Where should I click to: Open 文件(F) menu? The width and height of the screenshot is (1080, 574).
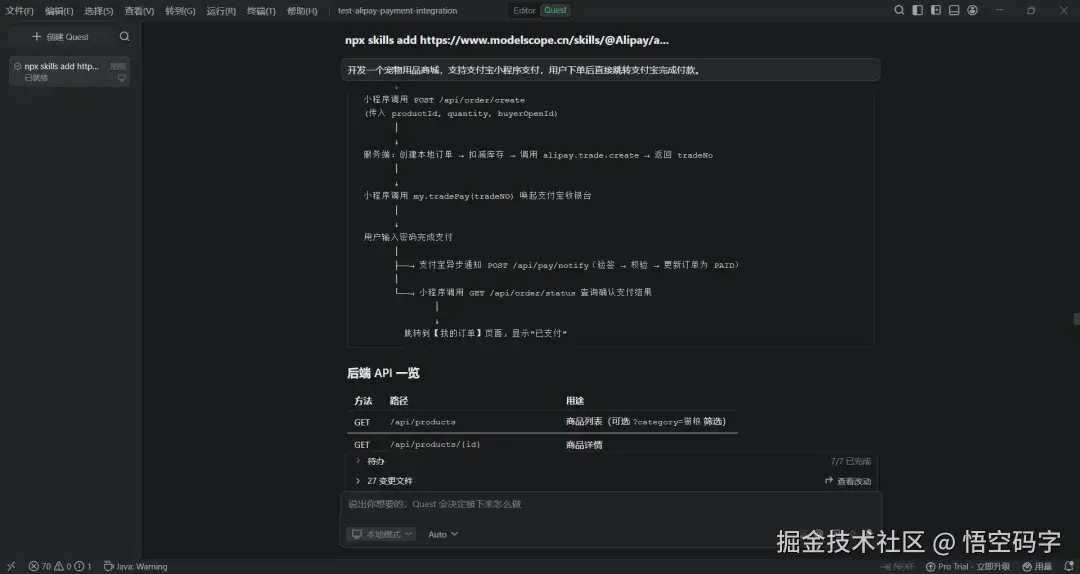[x=19, y=11]
